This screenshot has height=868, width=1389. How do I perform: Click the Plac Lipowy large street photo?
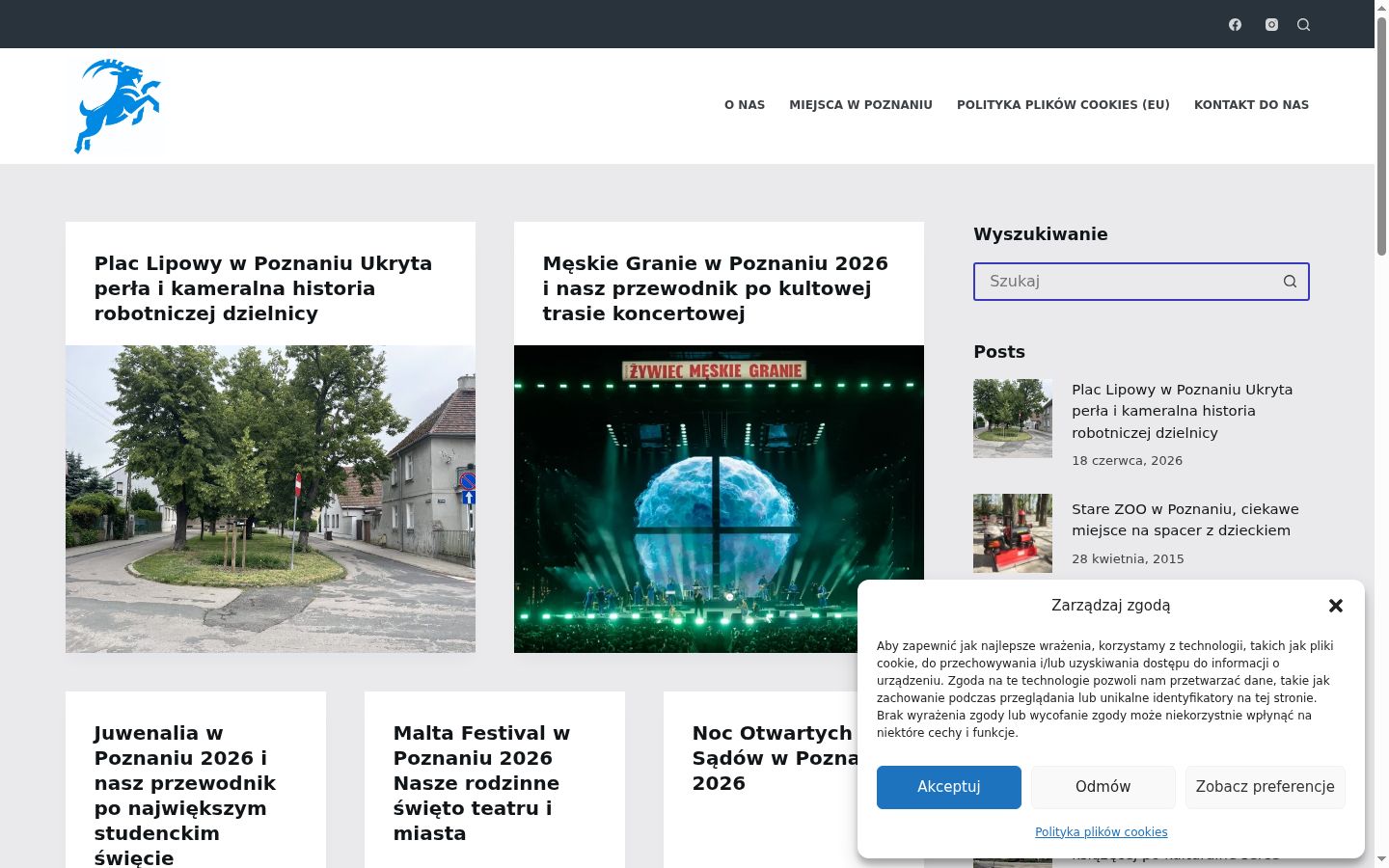click(270, 499)
